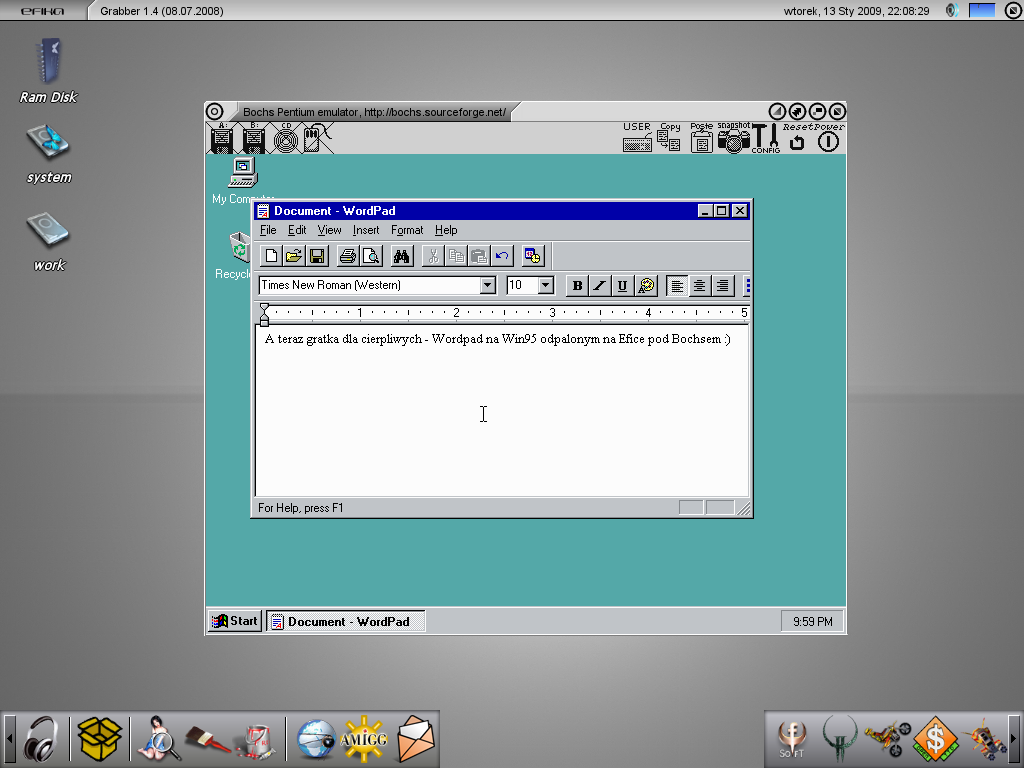Click the Paste clipboard icon in WordPad
Image resolution: width=1024 pixels, height=768 pixels.
click(478, 256)
